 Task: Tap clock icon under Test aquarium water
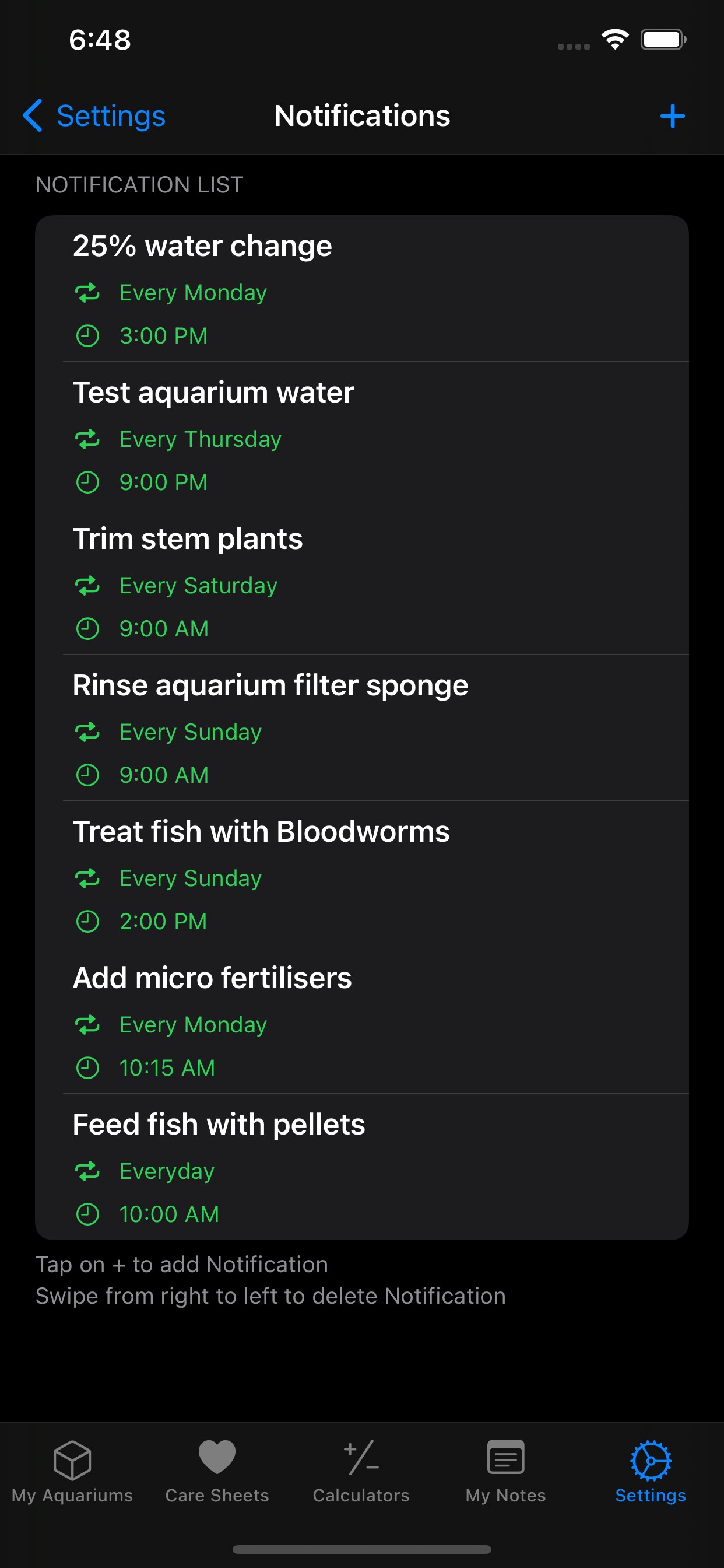pyautogui.click(x=87, y=482)
